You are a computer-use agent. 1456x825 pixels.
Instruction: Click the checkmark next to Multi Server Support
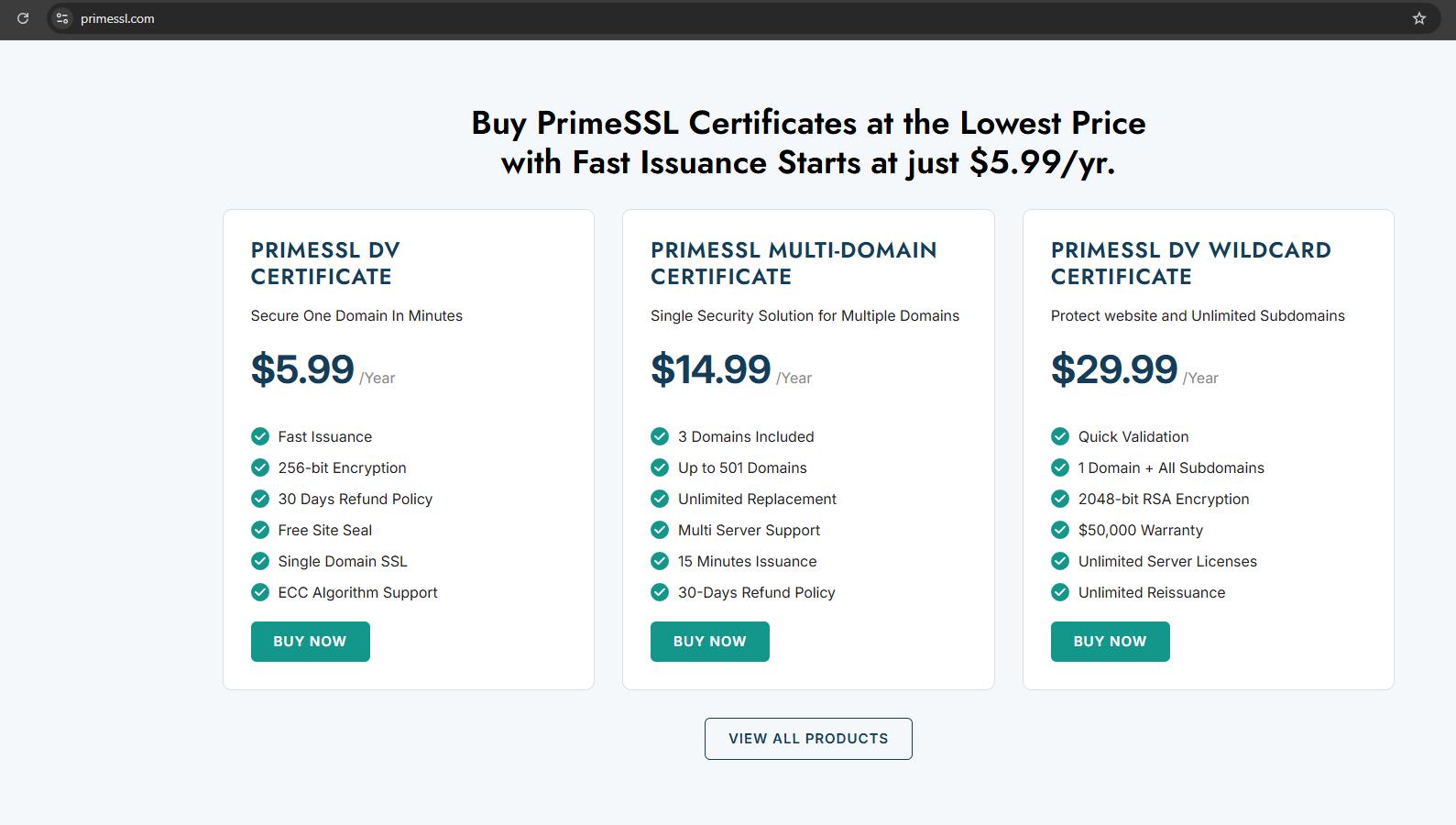(660, 530)
